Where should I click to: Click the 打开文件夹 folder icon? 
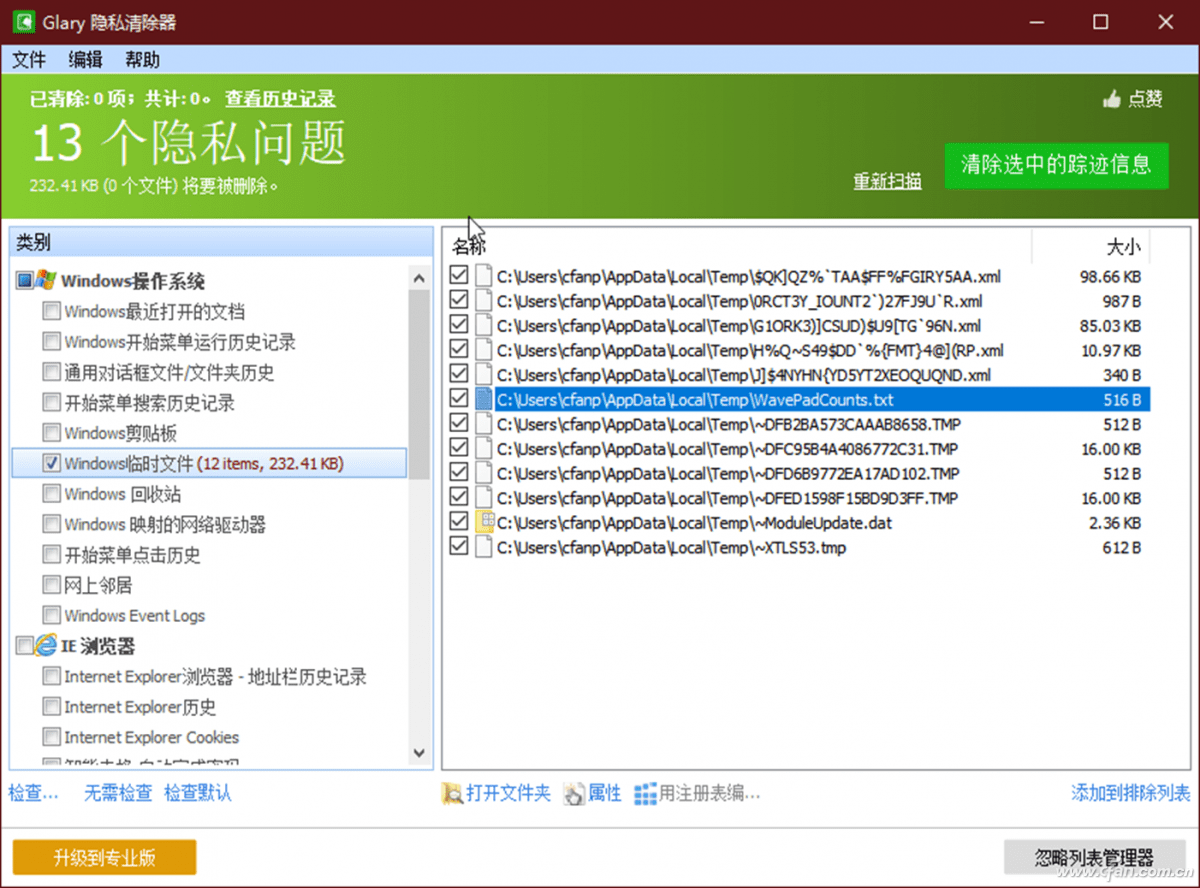click(x=453, y=794)
